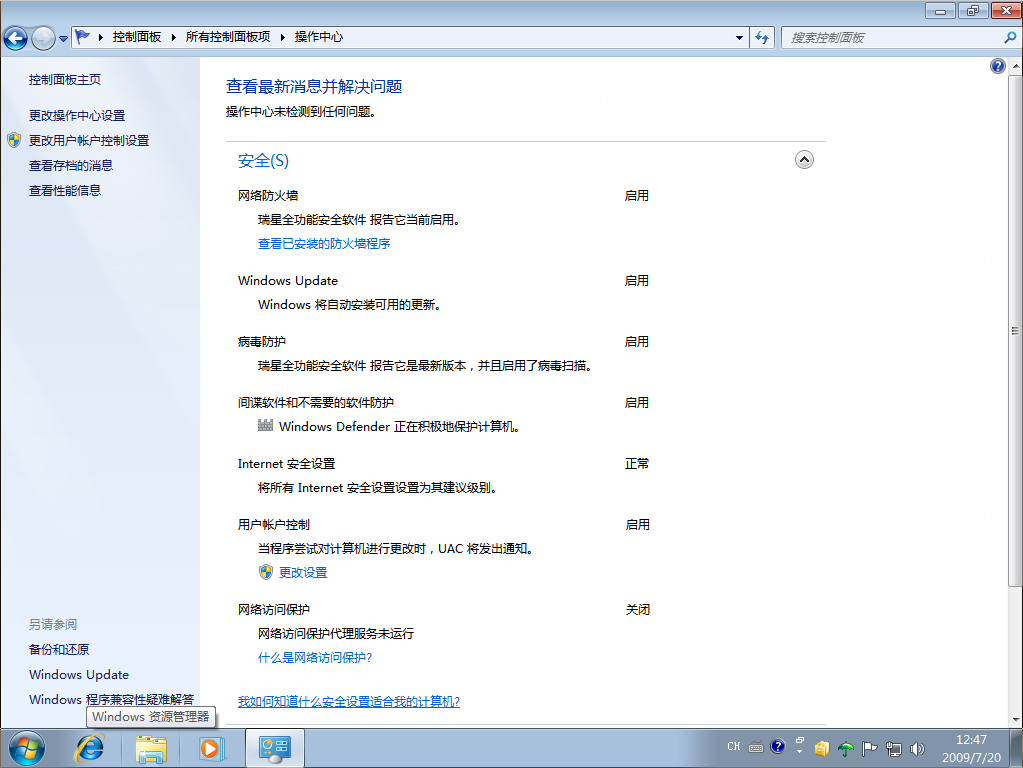Open the address bar history dropdown
This screenshot has width=1023, height=768.
click(740, 37)
